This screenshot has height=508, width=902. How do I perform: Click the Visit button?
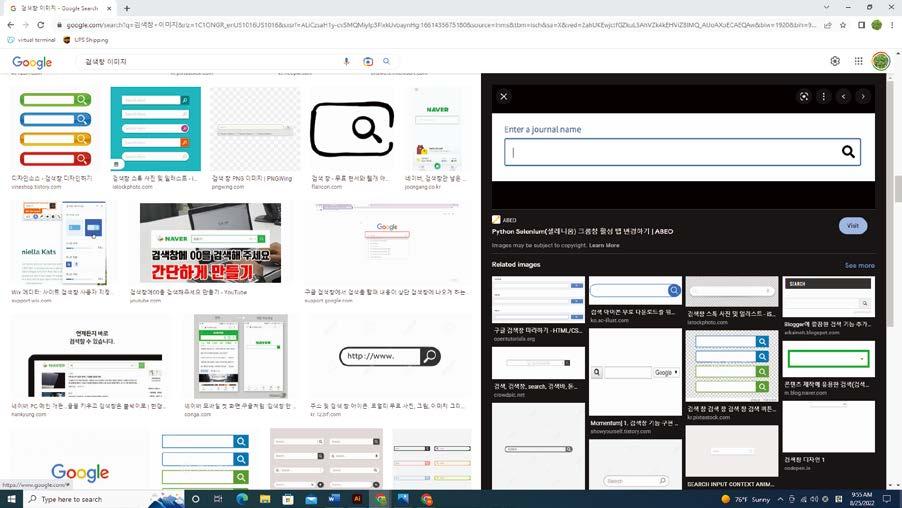pyautogui.click(x=853, y=226)
